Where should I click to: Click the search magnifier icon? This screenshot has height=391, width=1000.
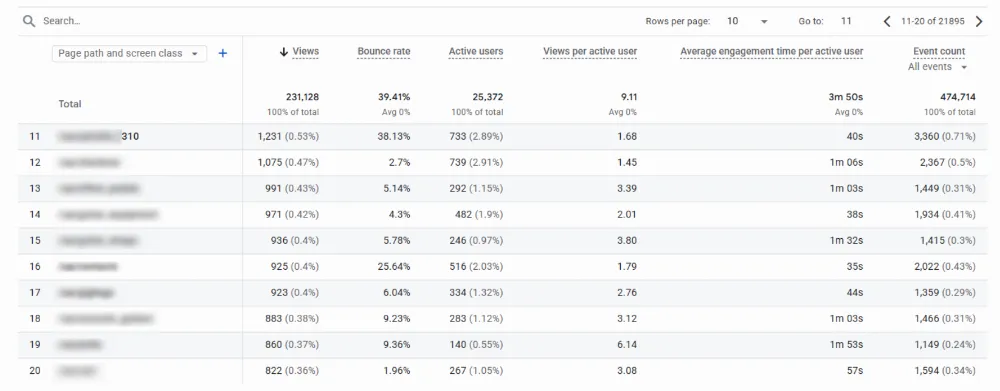click(28, 21)
